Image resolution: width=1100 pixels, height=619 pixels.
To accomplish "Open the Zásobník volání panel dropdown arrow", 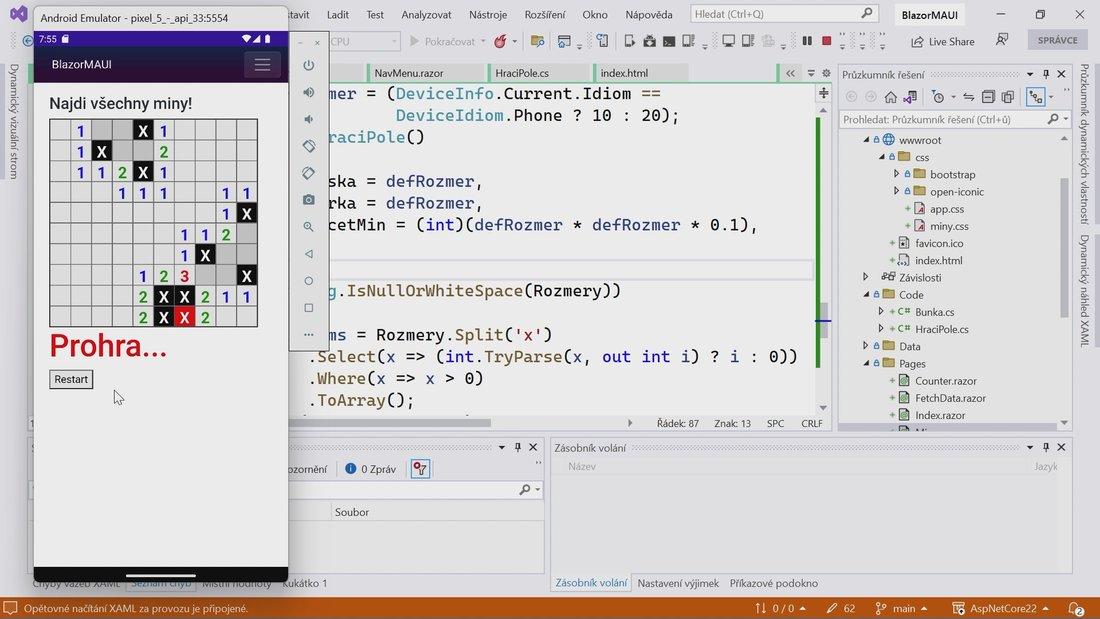I will tap(1030, 447).
